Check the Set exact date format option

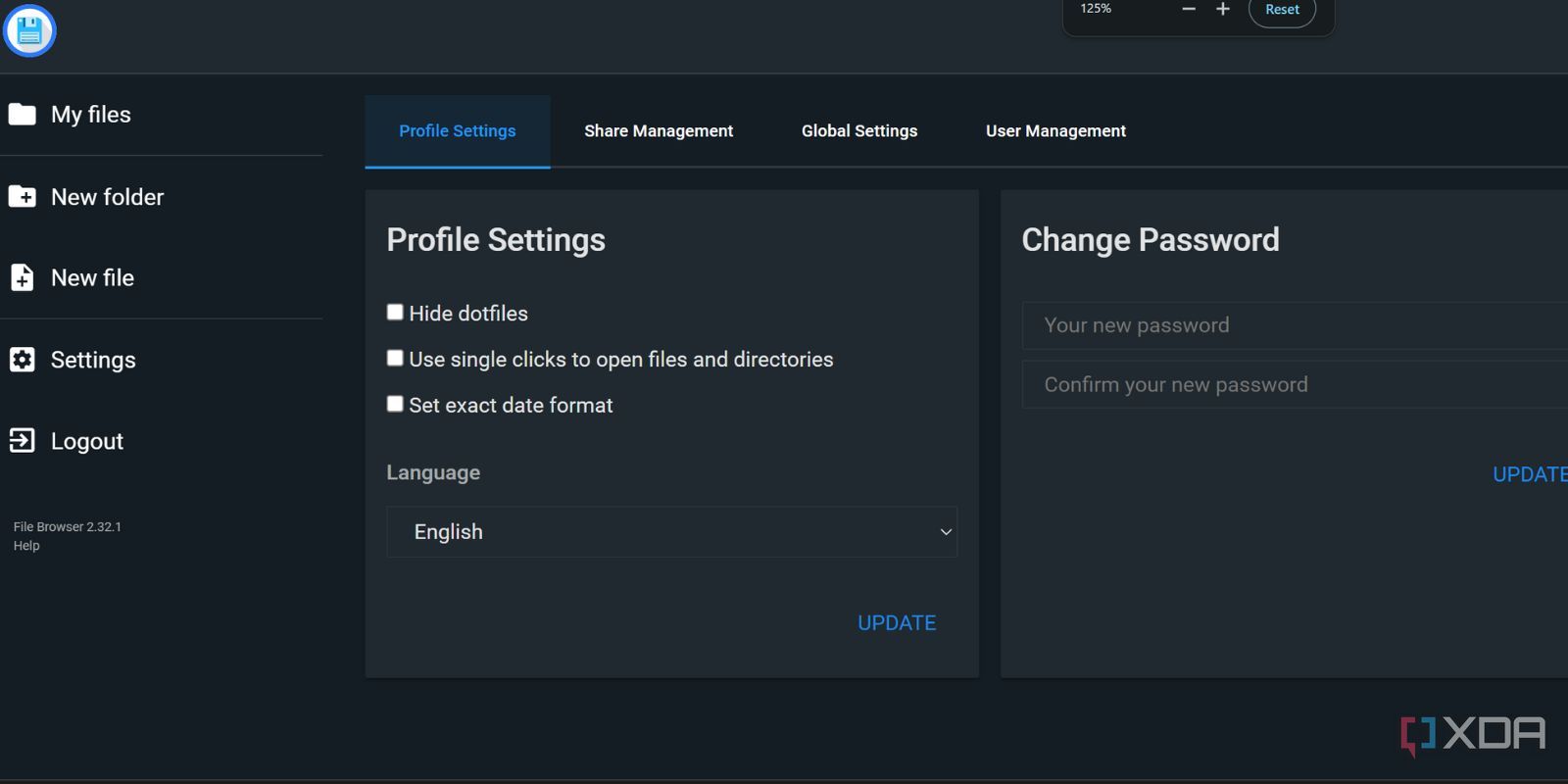(x=395, y=404)
